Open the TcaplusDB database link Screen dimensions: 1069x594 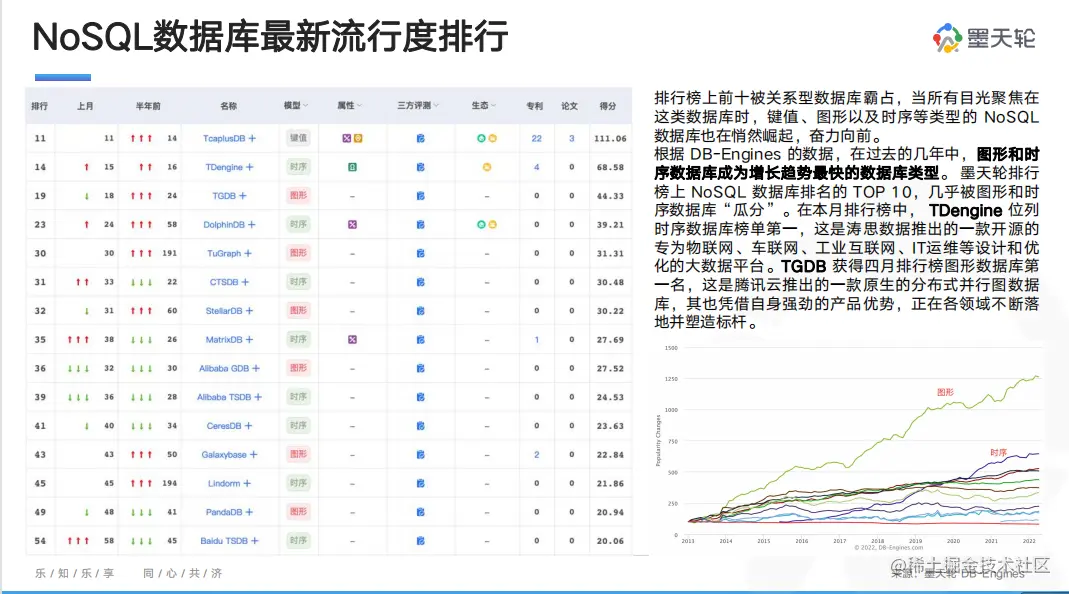pos(224,138)
